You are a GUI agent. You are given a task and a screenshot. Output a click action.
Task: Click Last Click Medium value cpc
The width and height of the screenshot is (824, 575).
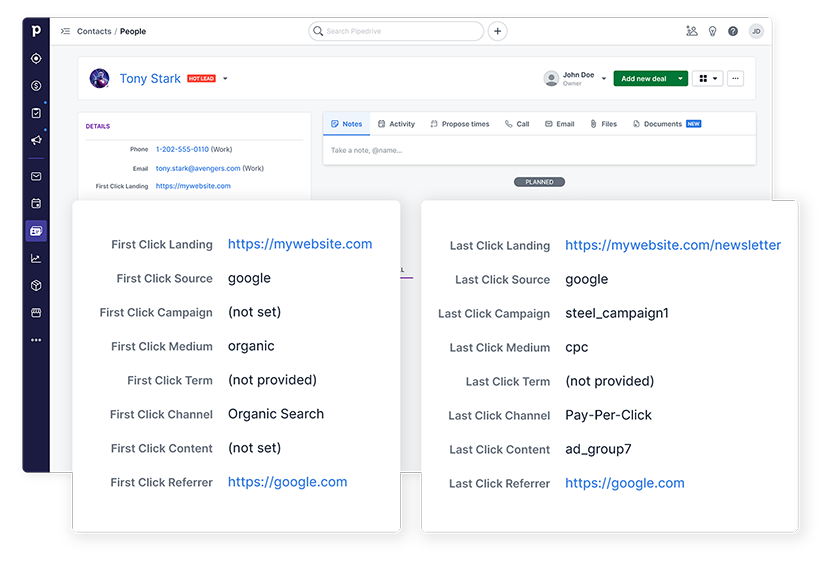576,347
